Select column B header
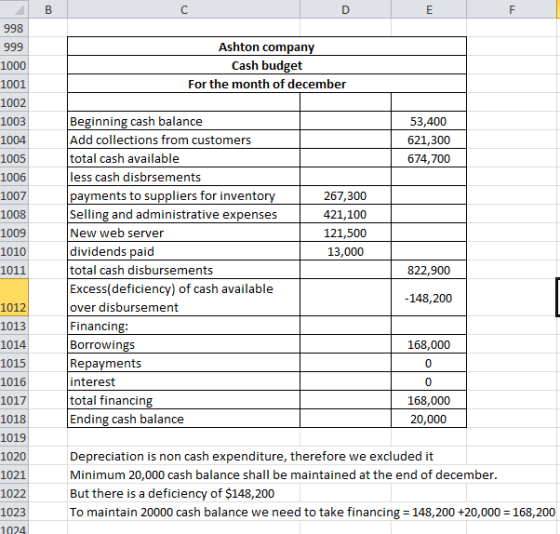The width and height of the screenshot is (560, 534). pyautogui.click(x=48, y=9)
